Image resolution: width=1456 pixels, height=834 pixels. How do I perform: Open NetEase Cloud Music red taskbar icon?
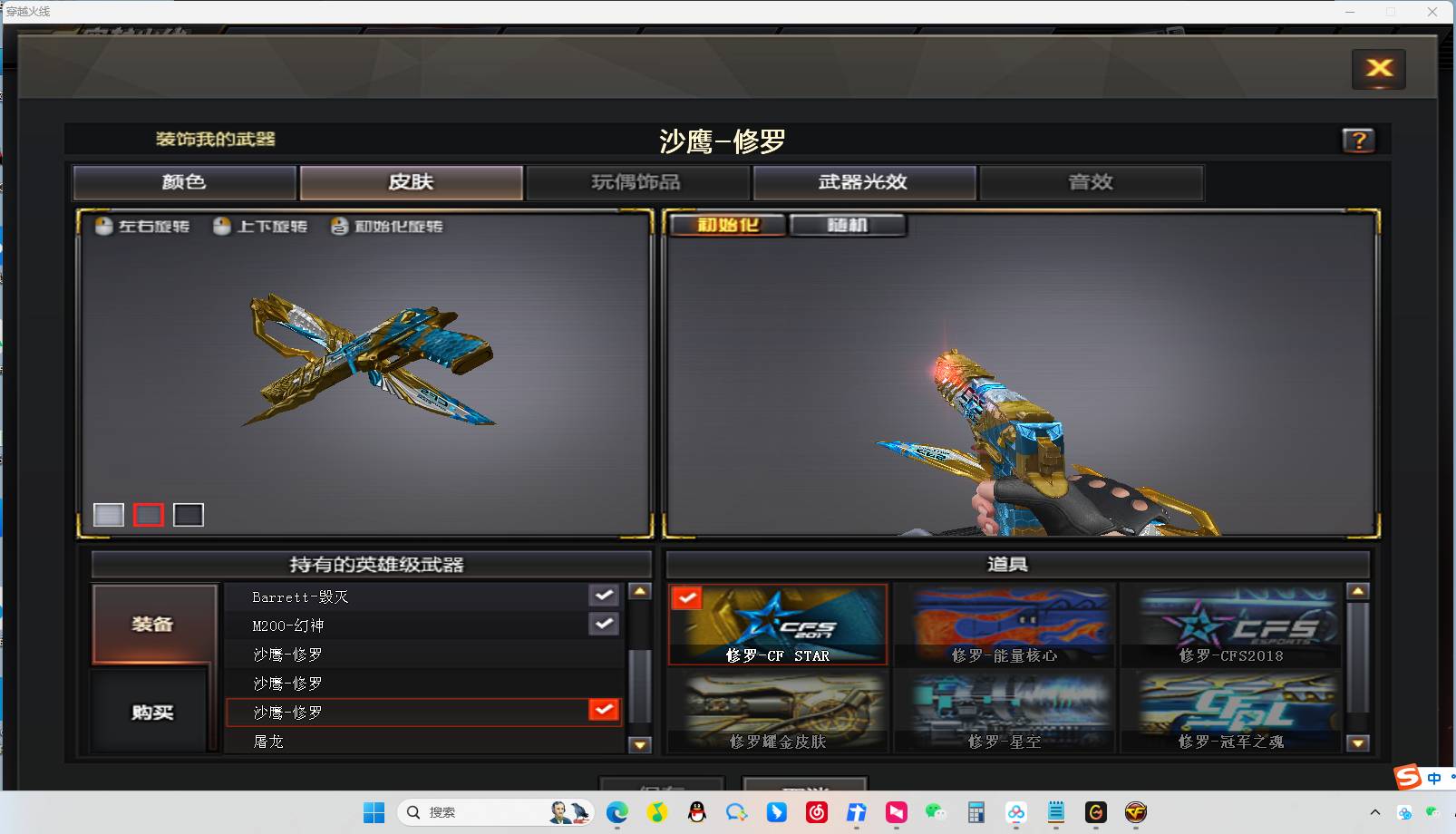(817, 812)
